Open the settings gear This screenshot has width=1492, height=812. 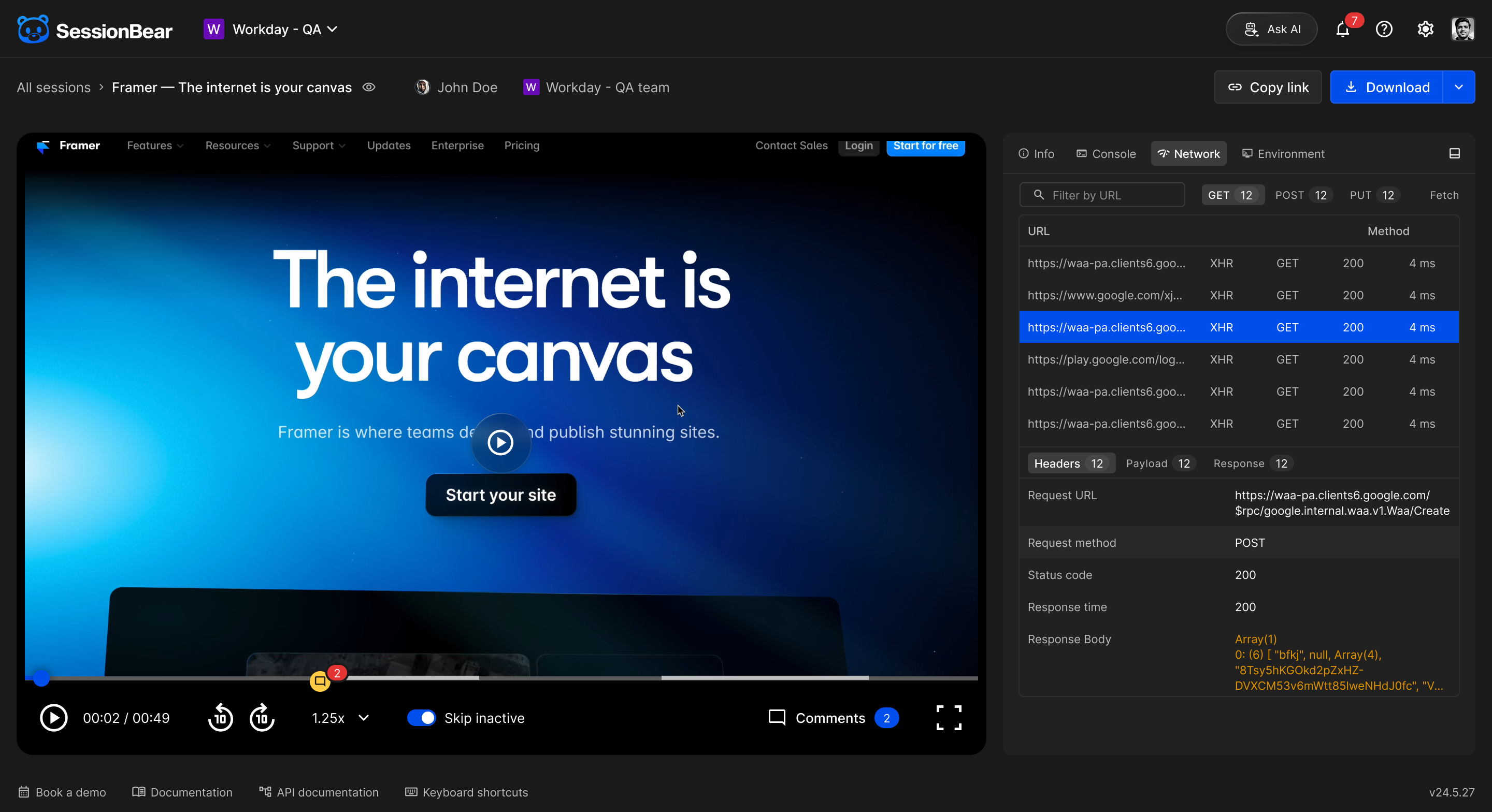[1425, 30]
